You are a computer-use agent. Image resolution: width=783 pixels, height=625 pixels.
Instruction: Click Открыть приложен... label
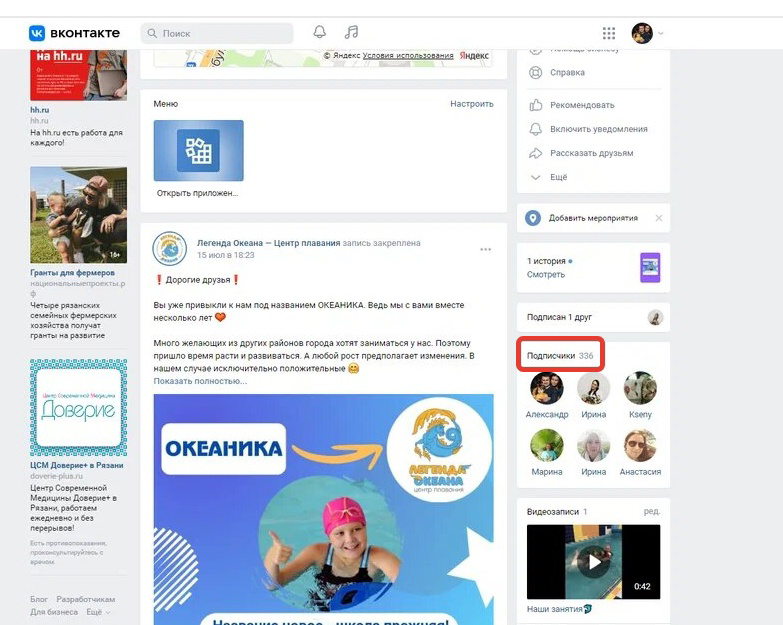coord(197,193)
